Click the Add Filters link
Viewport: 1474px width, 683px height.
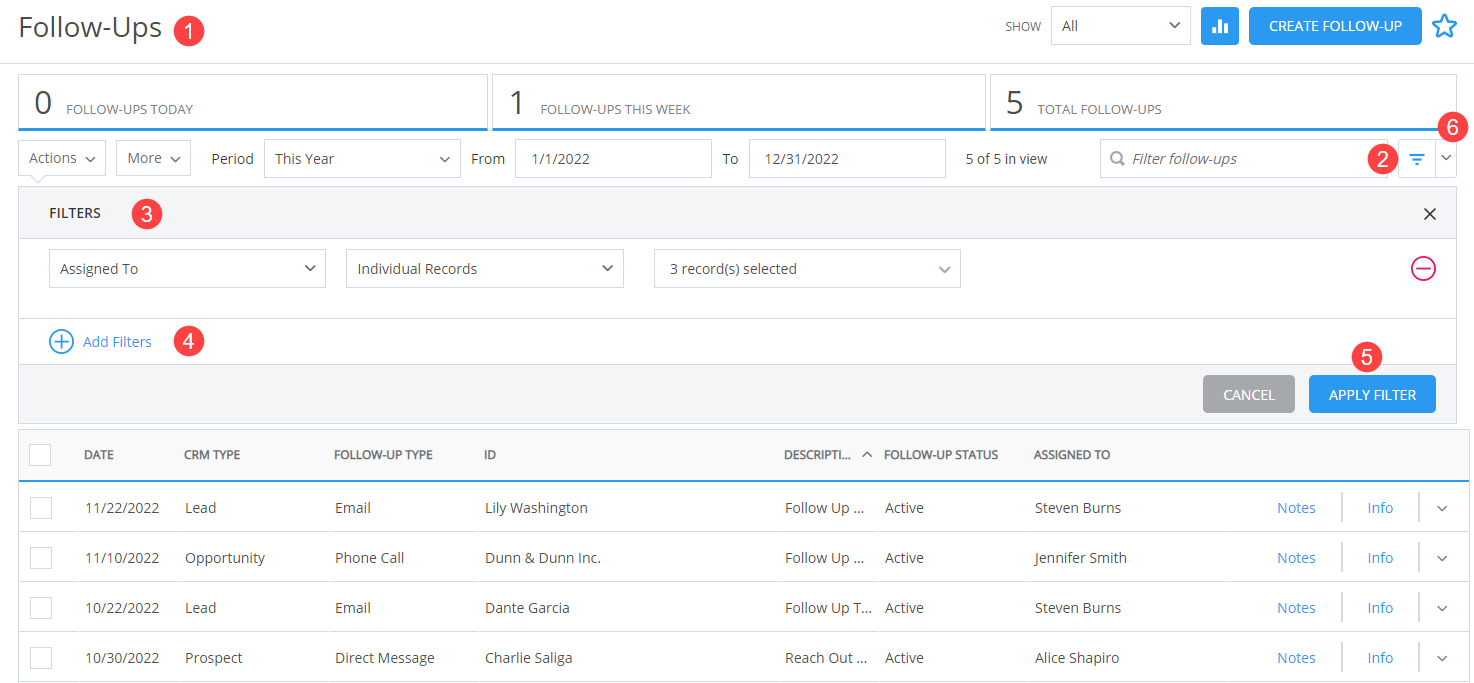pos(117,342)
